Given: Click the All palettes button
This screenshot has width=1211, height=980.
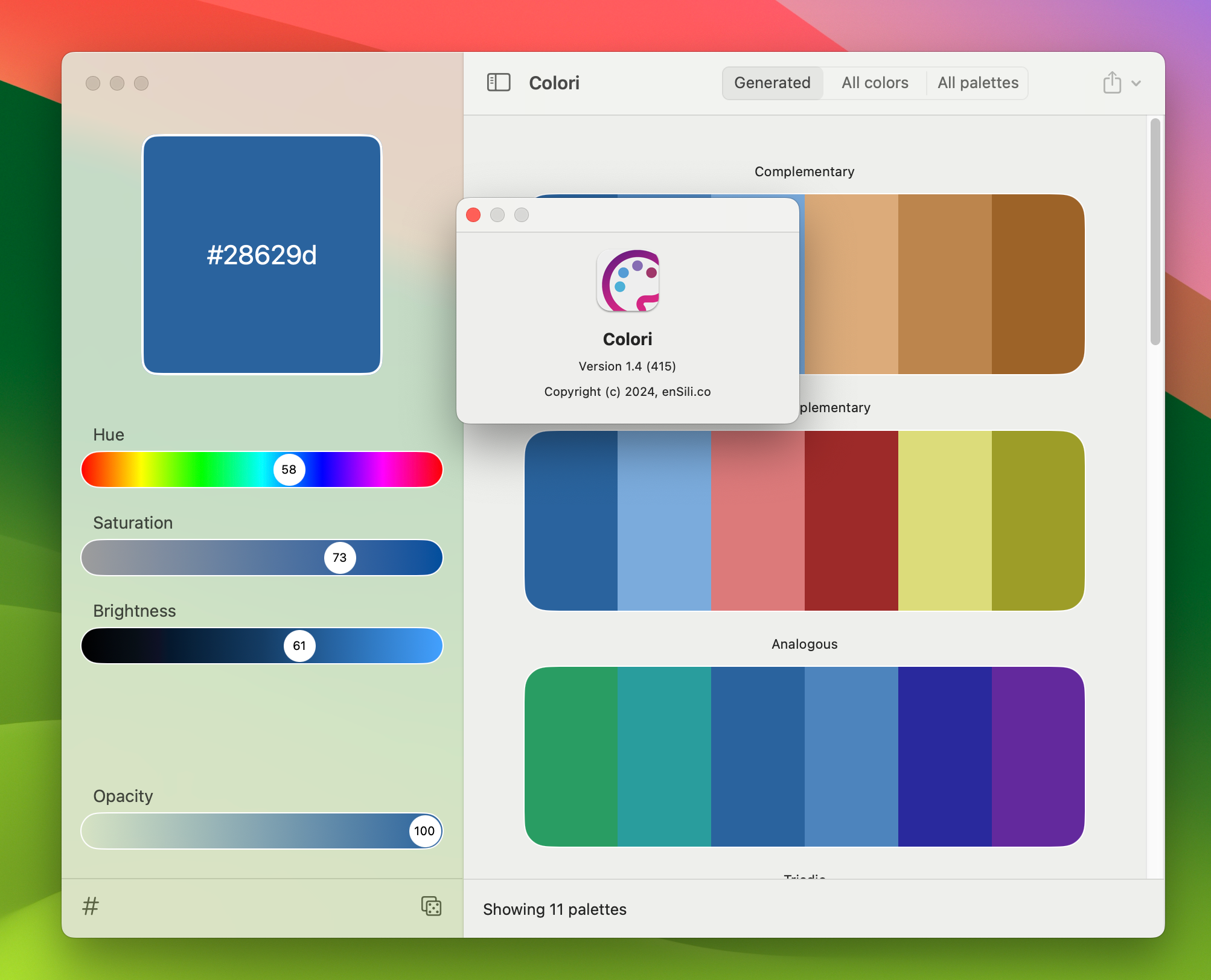Looking at the screenshot, I should tap(977, 82).
